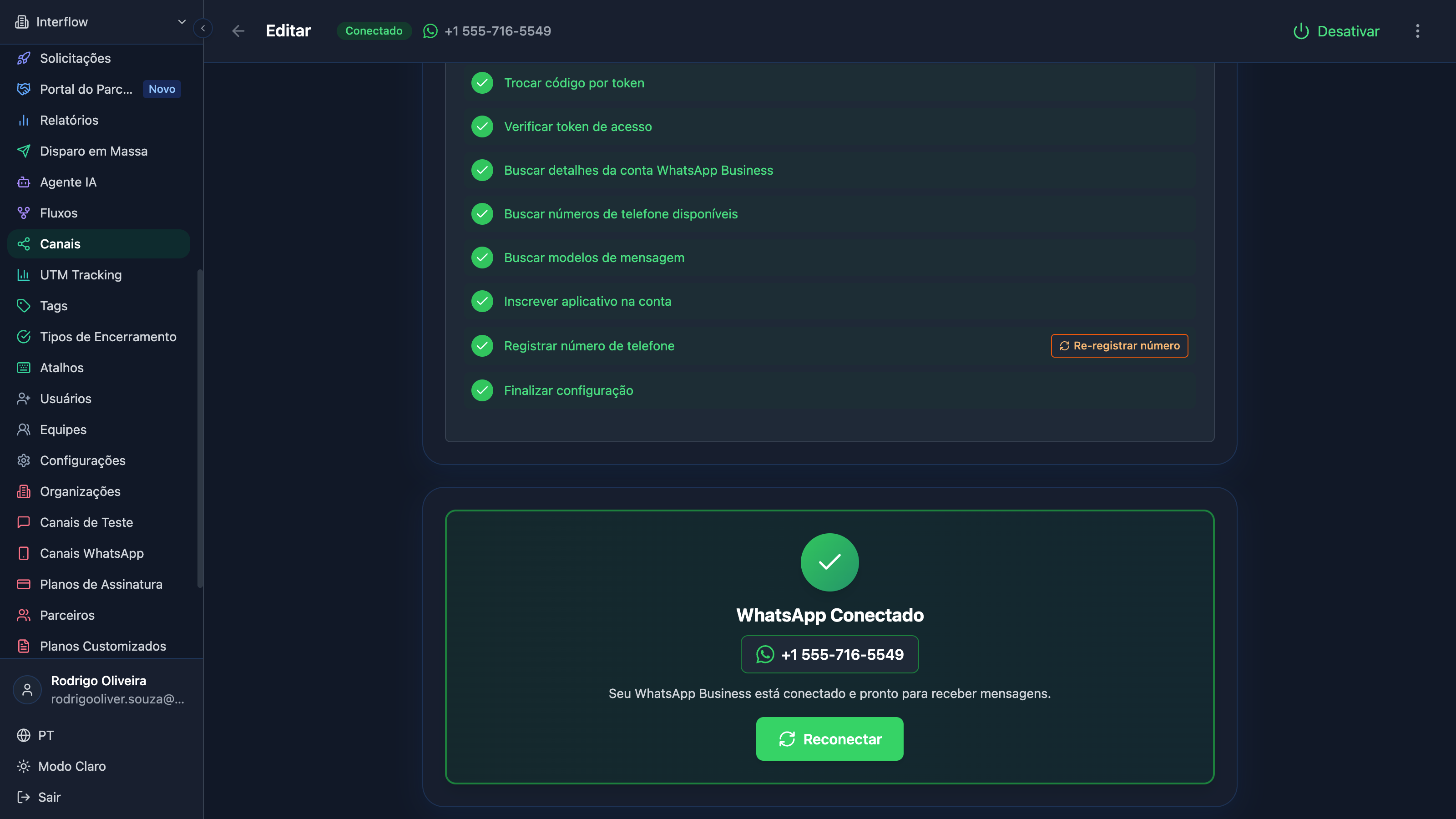Open Equipes people icon
Image resolution: width=1456 pixels, height=819 pixels.
[24, 430]
